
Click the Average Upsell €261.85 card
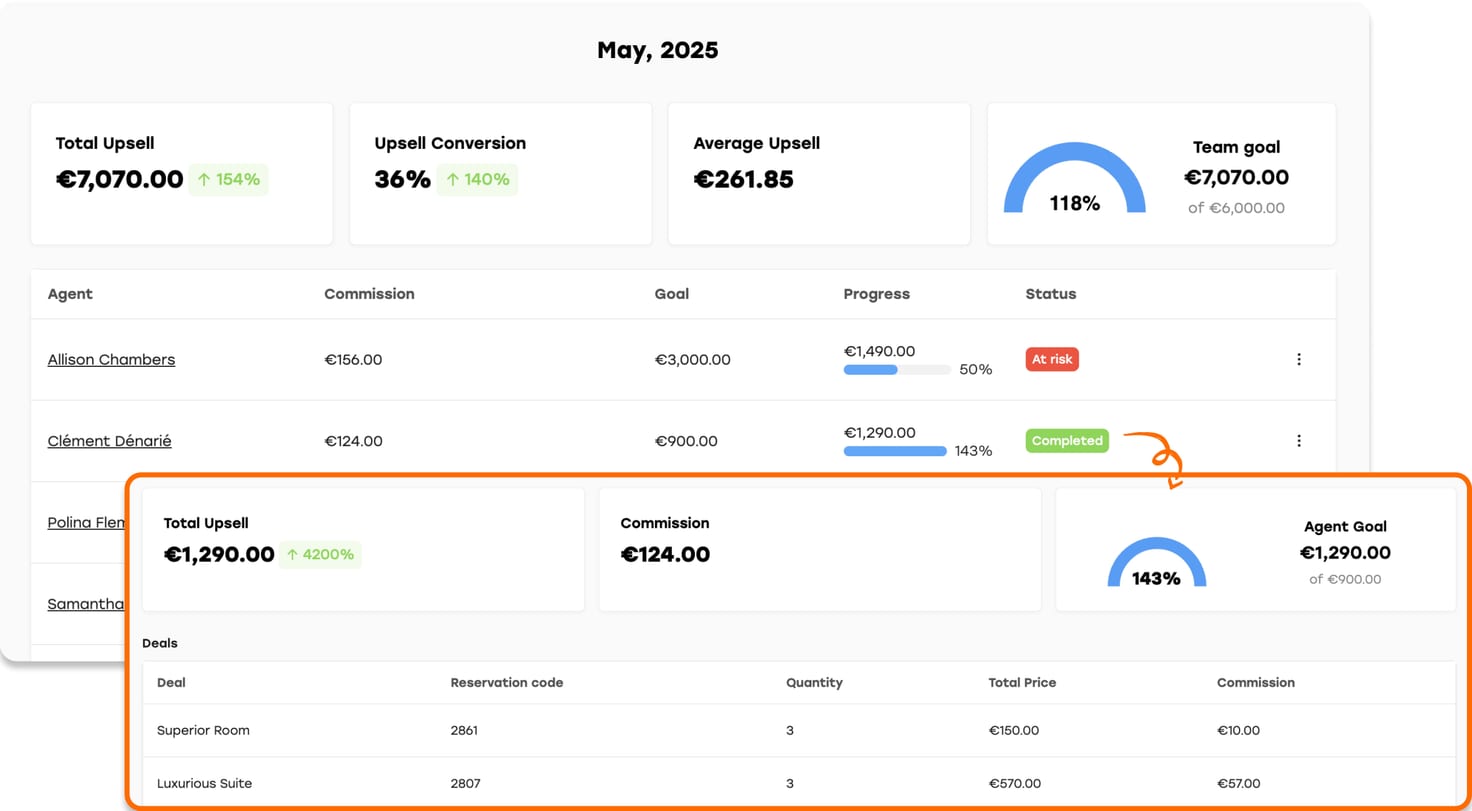(818, 173)
